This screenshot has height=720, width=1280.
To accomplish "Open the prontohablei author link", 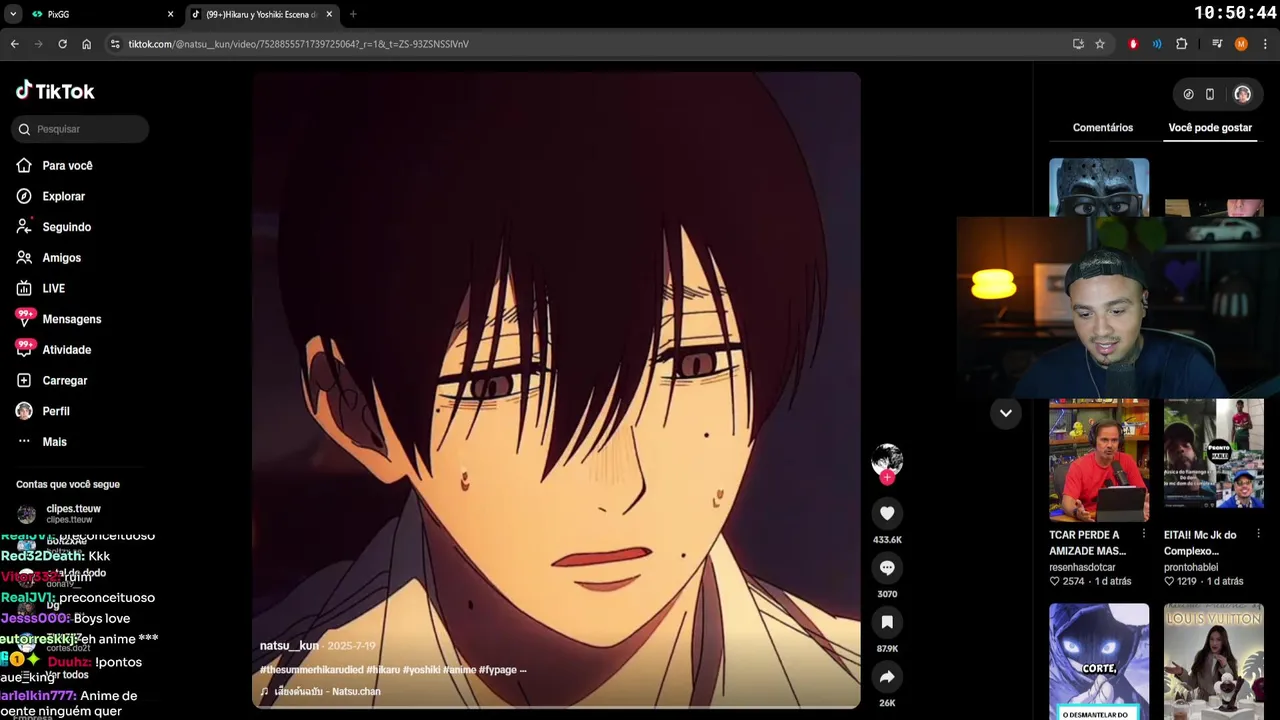I will [1191, 567].
